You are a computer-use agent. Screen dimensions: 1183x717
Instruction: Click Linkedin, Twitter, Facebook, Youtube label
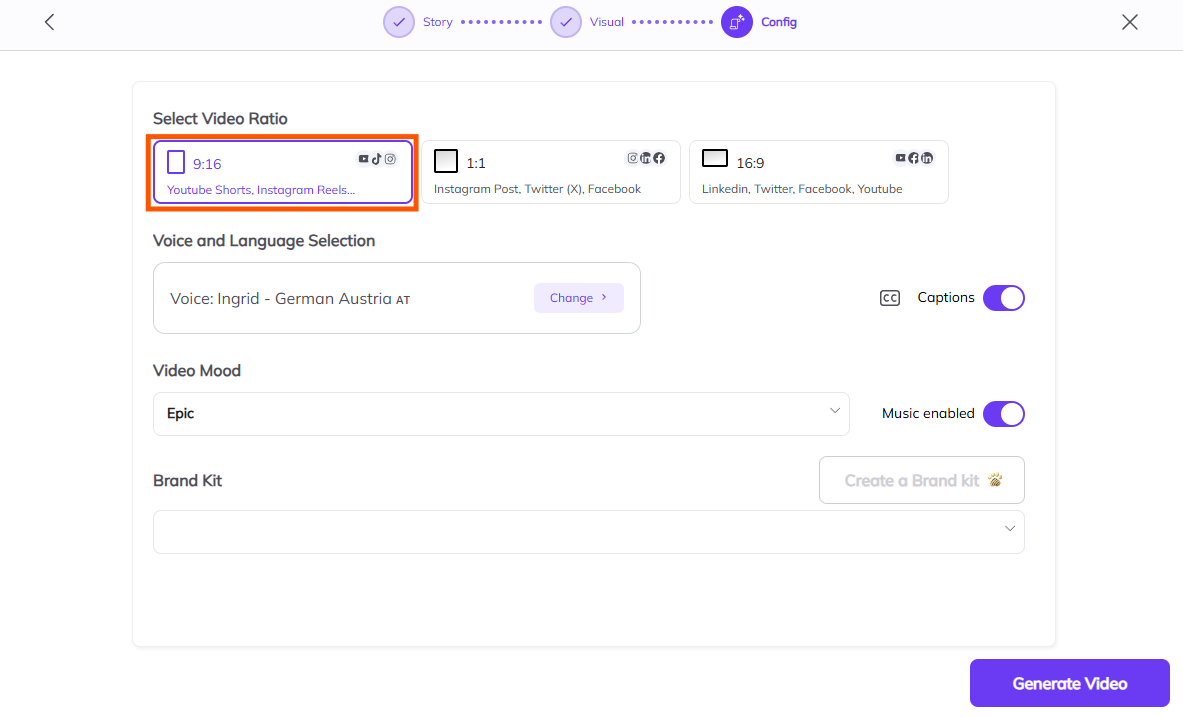pyautogui.click(x=802, y=189)
